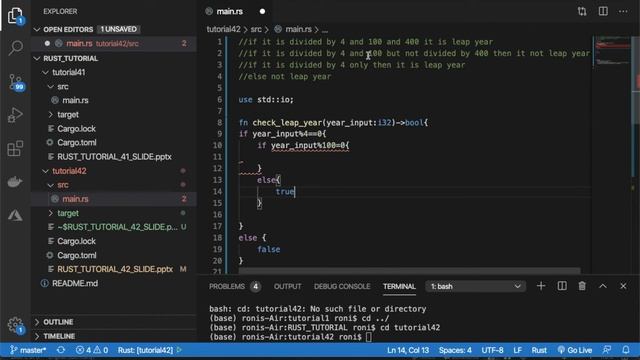Open the editor More Actions menu
640x360 pixels.
[x=623, y=11]
